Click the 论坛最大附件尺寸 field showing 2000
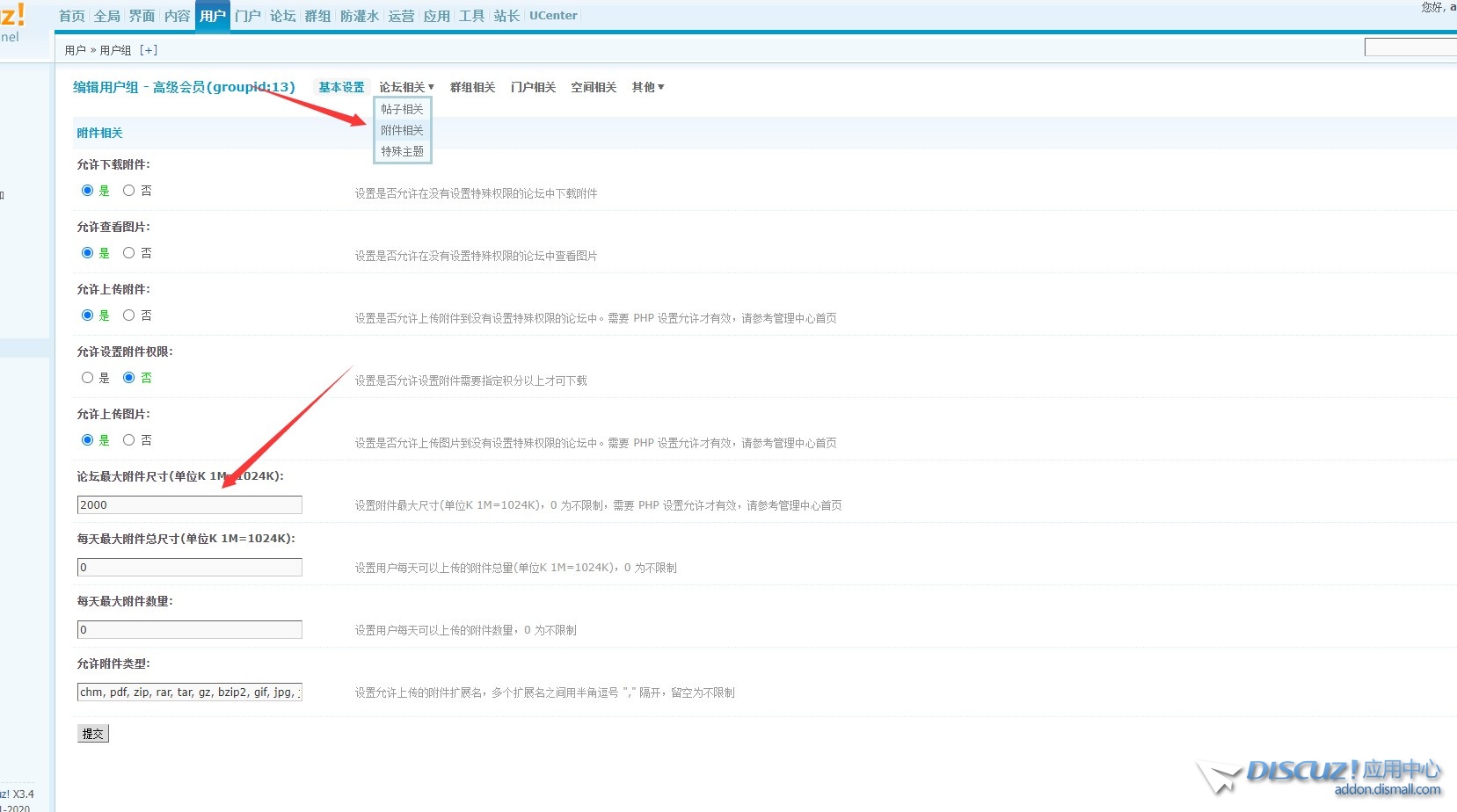This screenshot has height=812, width=1457. (189, 505)
